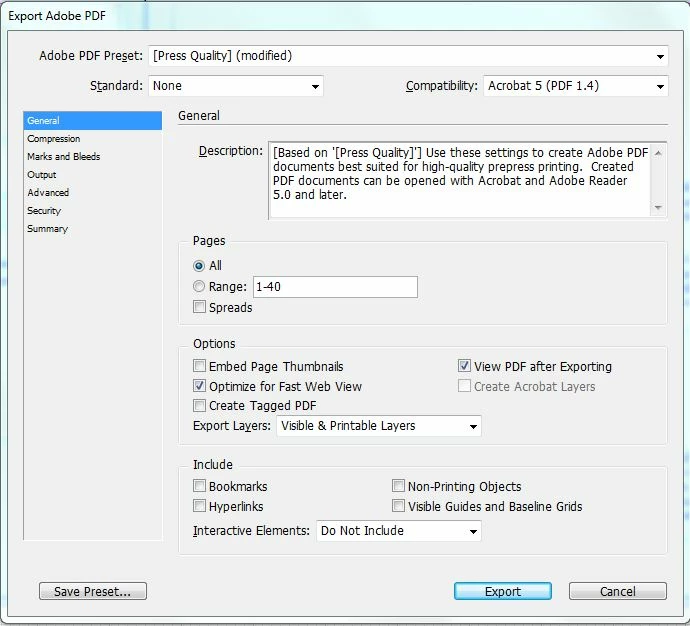Screen dimensions: 690x626
Task: Open the Marks and Bleeds panel
Action: 92,157
